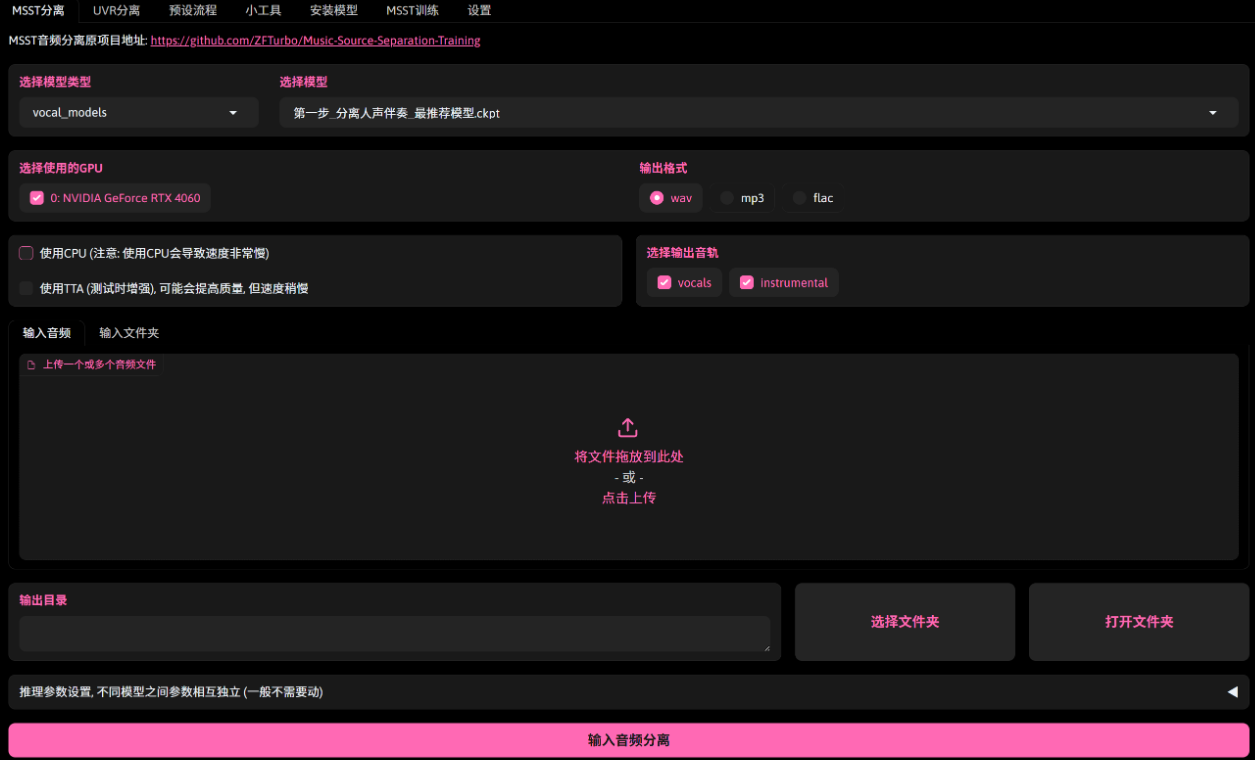Viewport: 1255px width, 760px height.
Task: Open the 选择模型 checkpoint dropdown
Action: tap(755, 113)
